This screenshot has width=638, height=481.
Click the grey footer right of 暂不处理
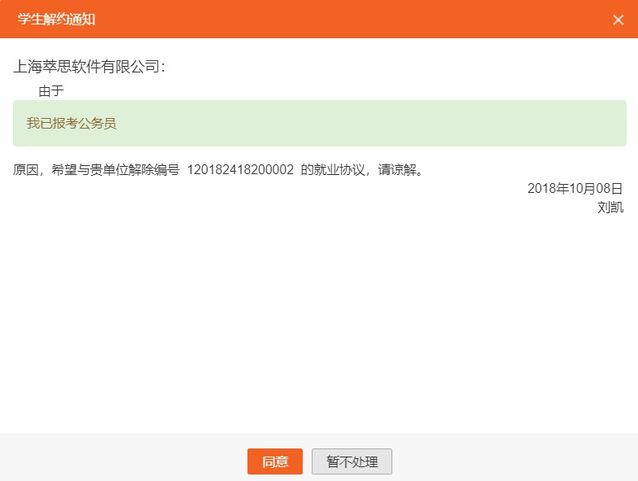tap(510, 460)
